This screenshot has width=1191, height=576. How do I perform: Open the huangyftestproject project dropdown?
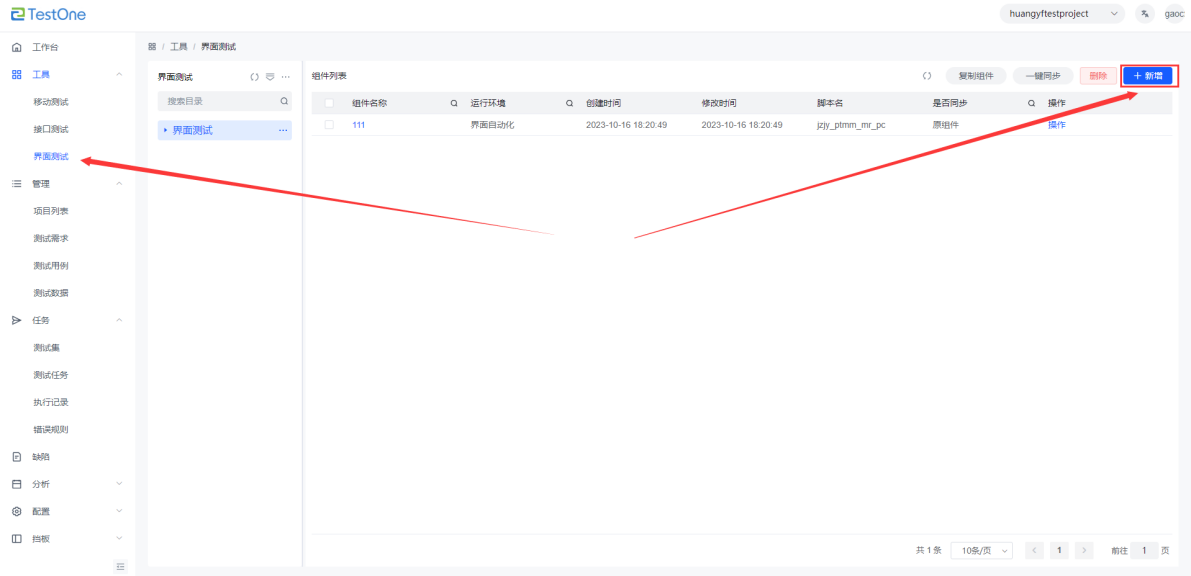coord(1061,14)
